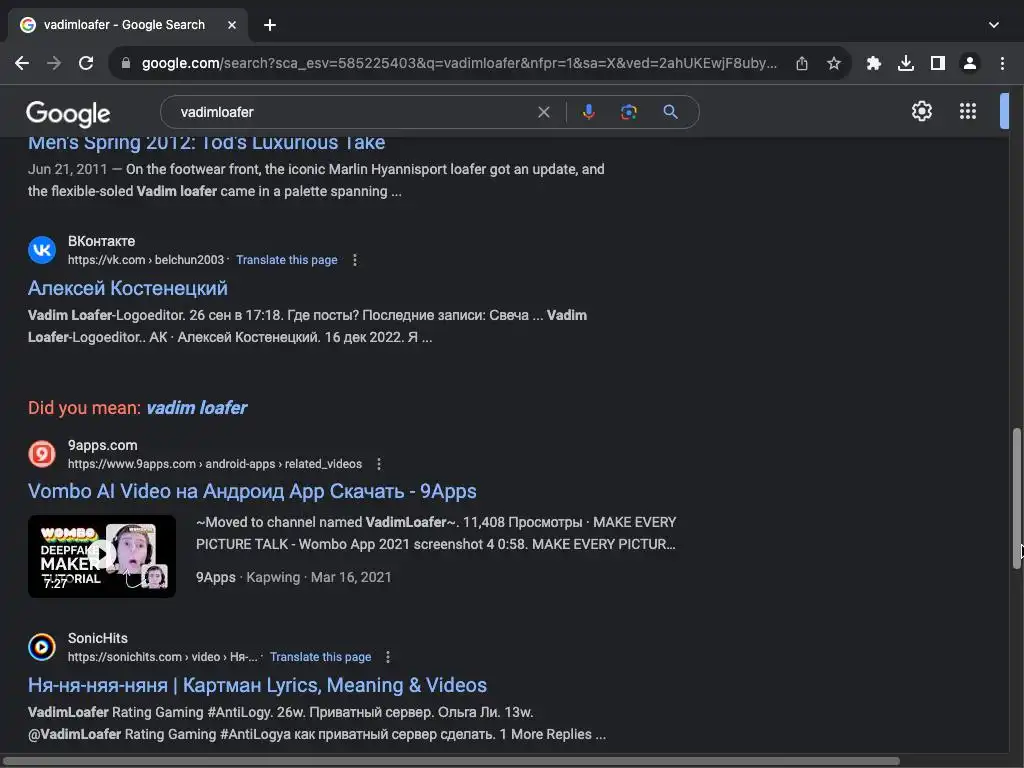Open Men's Spring 2012 Tod's result
This screenshot has height=768, width=1024.
tap(206, 142)
